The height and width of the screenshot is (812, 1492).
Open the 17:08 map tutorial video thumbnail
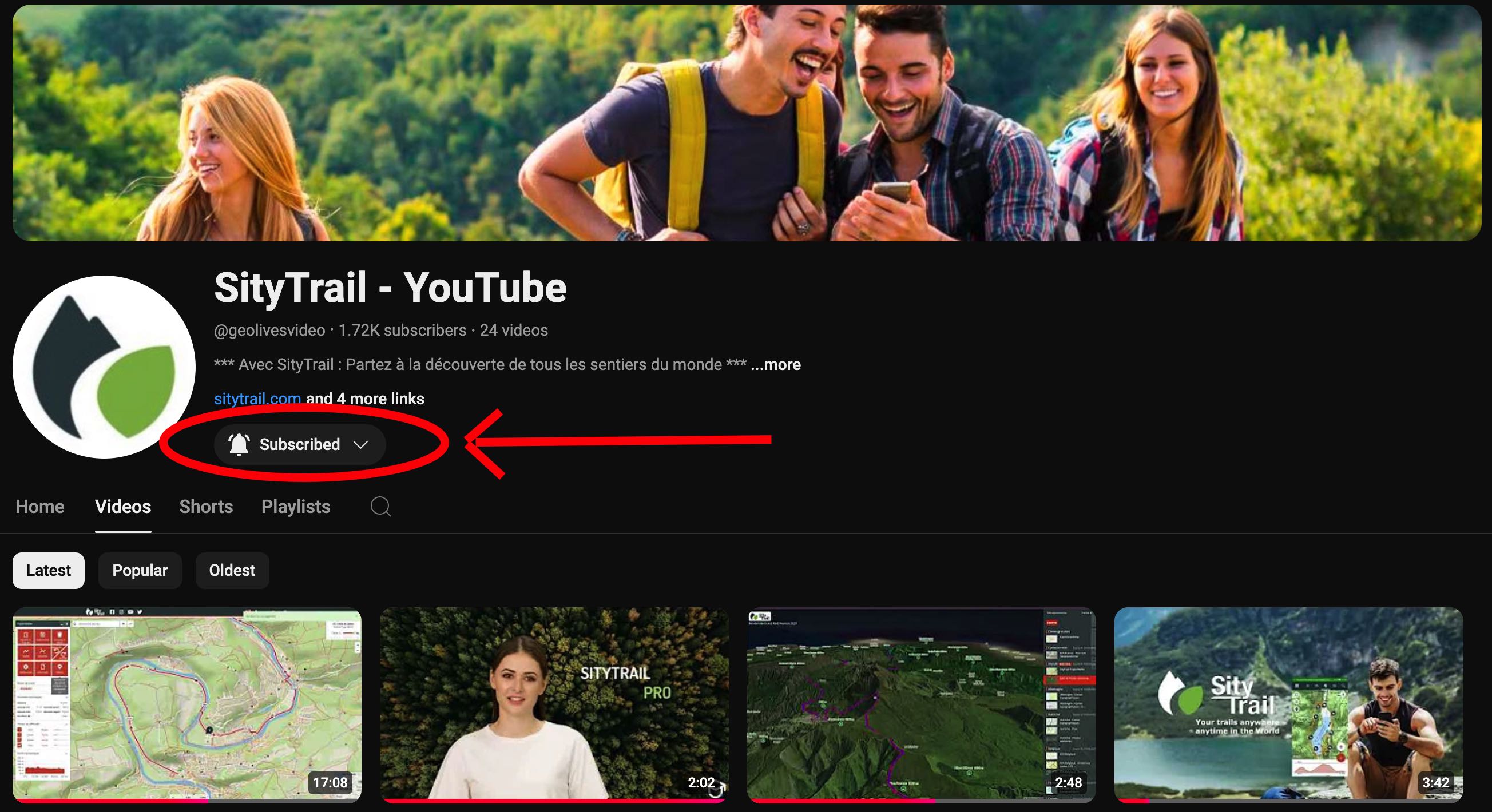click(187, 704)
